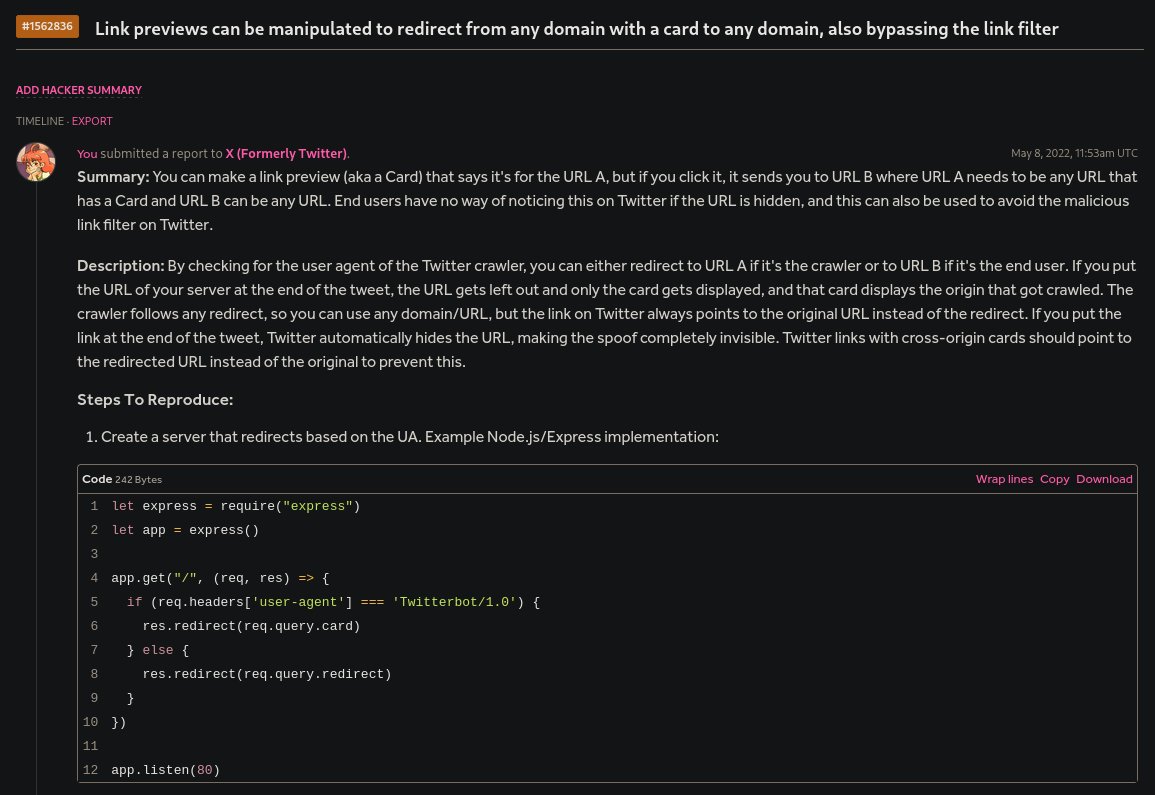Image resolution: width=1155 pixels, height=795 pixels.
Task: Click the user-agent check on code line 5
Action: point(333,602)
